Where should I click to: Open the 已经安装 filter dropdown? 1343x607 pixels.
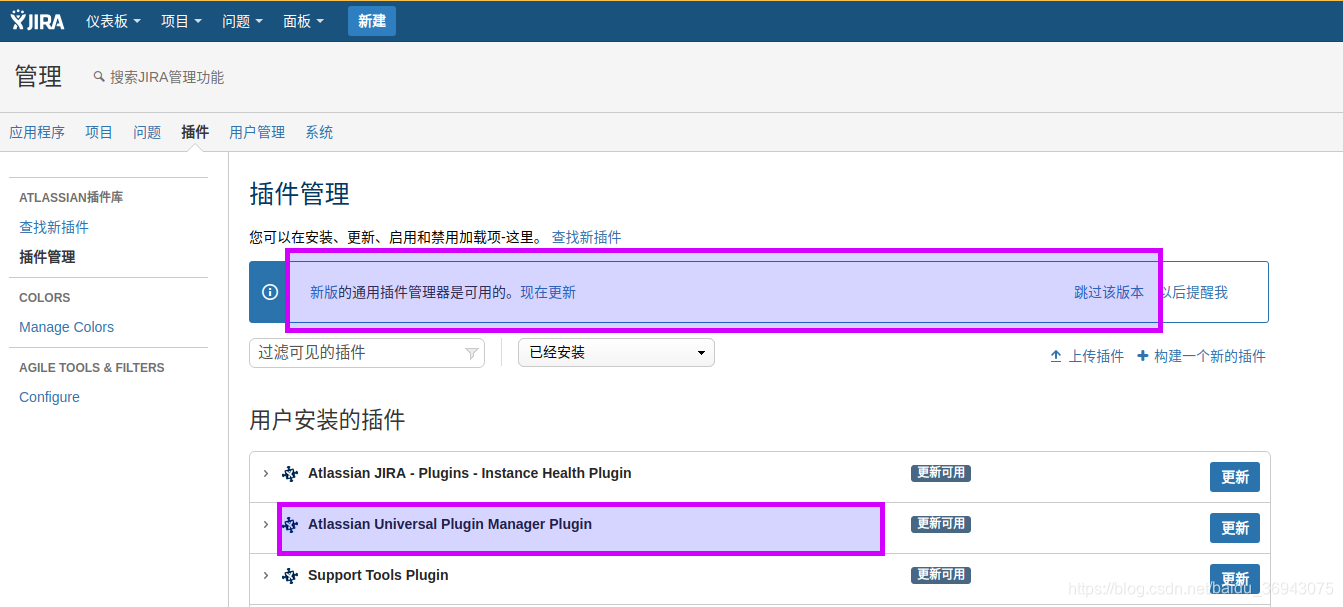(x=616, y=353)
